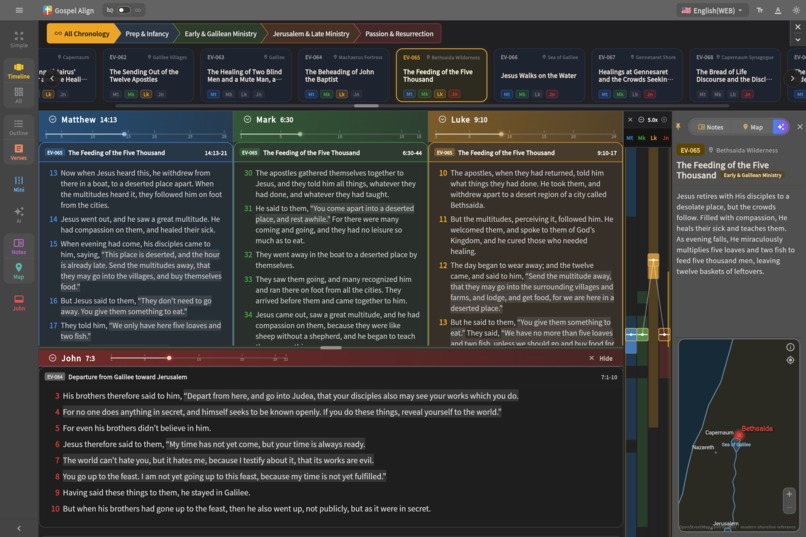Open EV-066 Jesus Walks on the Water card
The height and width of the screenshot is (537, 806).
[539, 75]
